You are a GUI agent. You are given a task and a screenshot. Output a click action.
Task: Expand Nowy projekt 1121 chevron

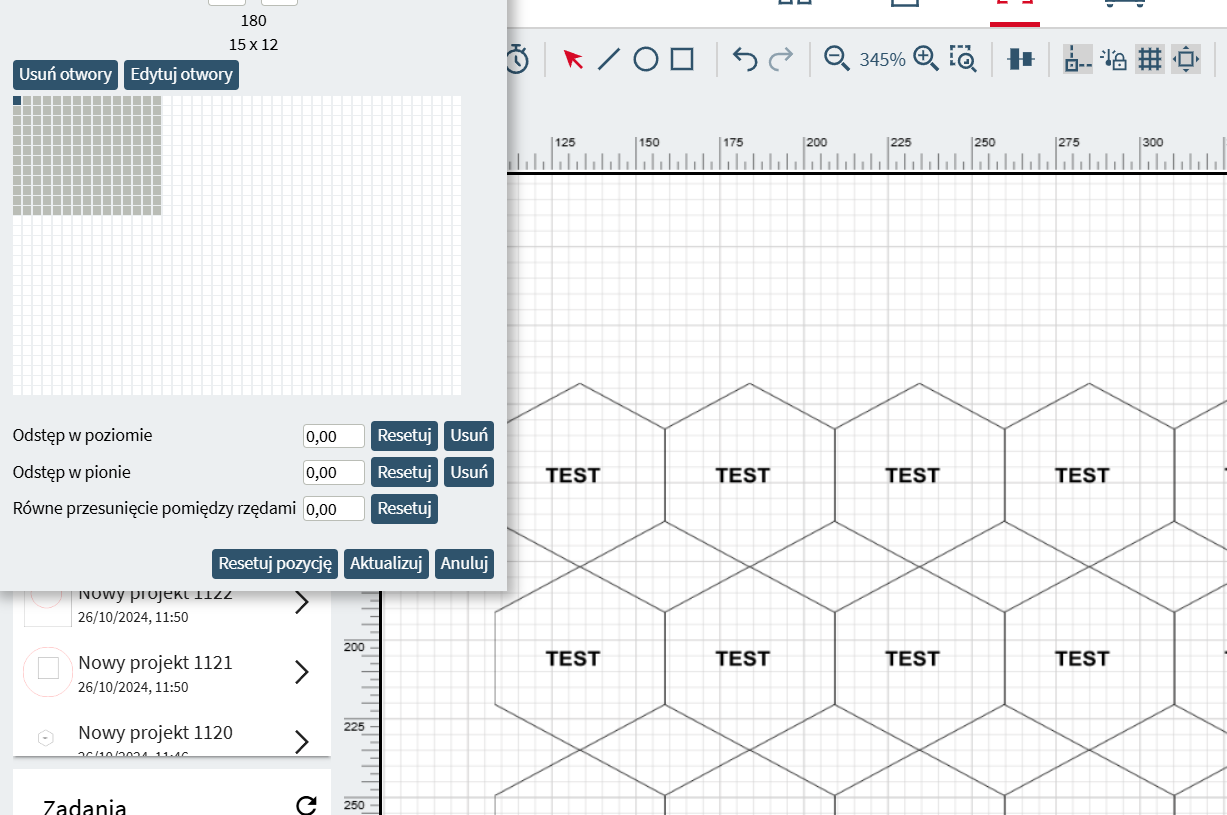302,672
